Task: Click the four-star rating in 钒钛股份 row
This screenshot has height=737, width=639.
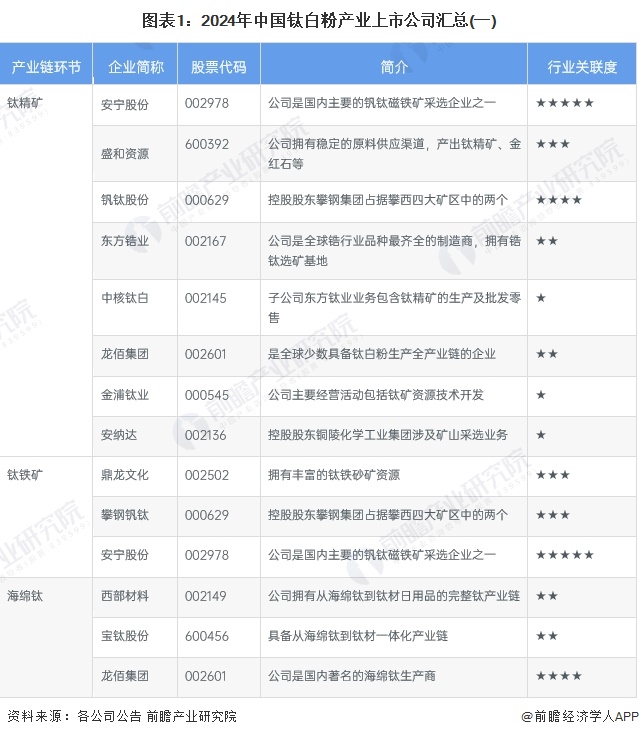Action: coord(559,200)
